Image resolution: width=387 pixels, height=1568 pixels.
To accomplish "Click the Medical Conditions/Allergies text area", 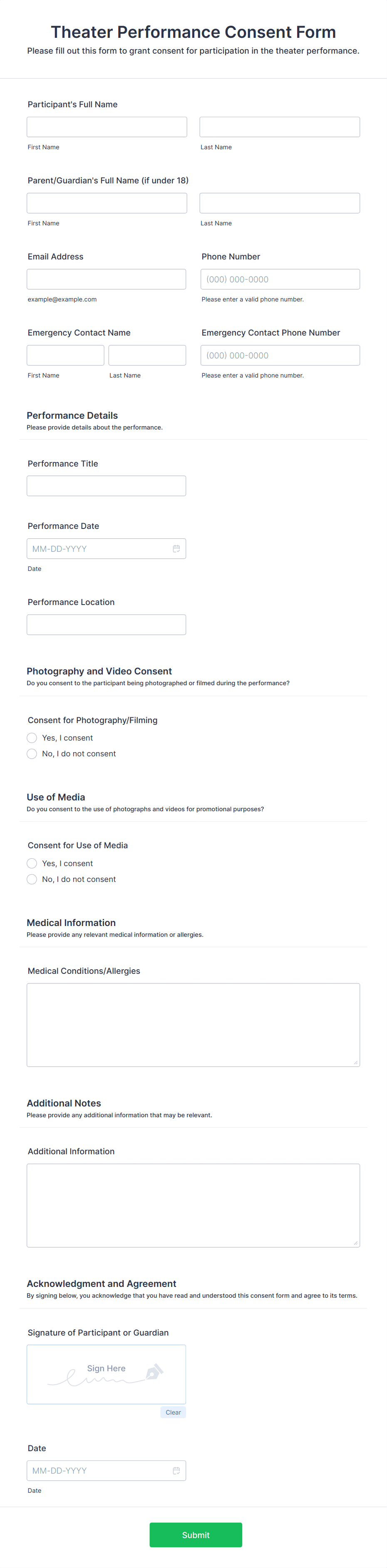I will point(193,1022).
